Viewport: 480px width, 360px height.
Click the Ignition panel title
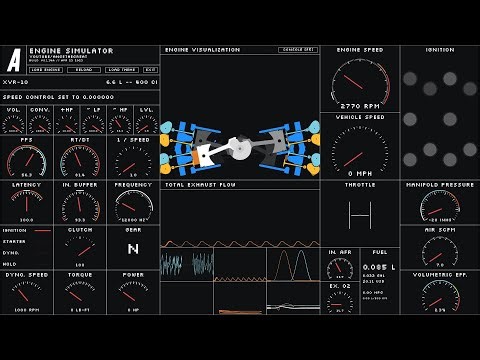click(x=440, y=50)
